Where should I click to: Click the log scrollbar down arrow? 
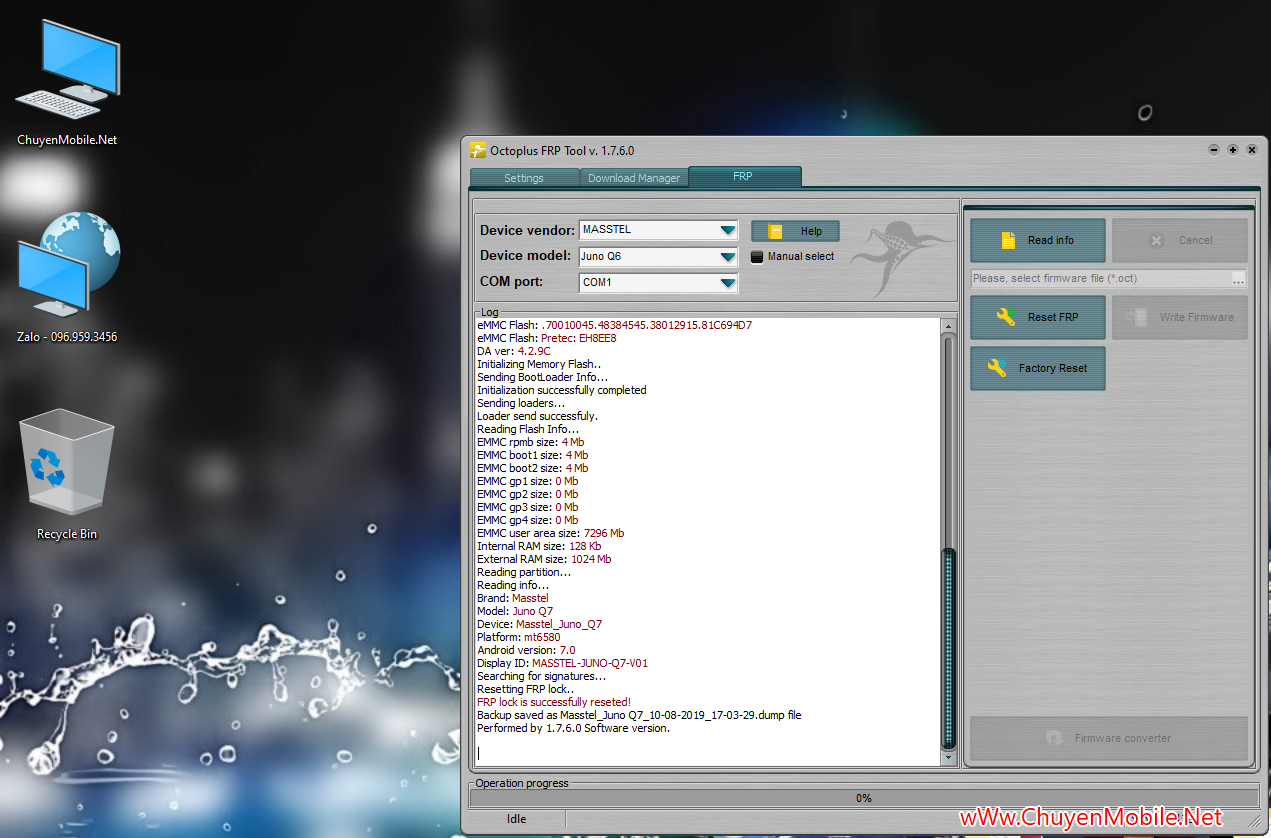(x=949, y=758)
